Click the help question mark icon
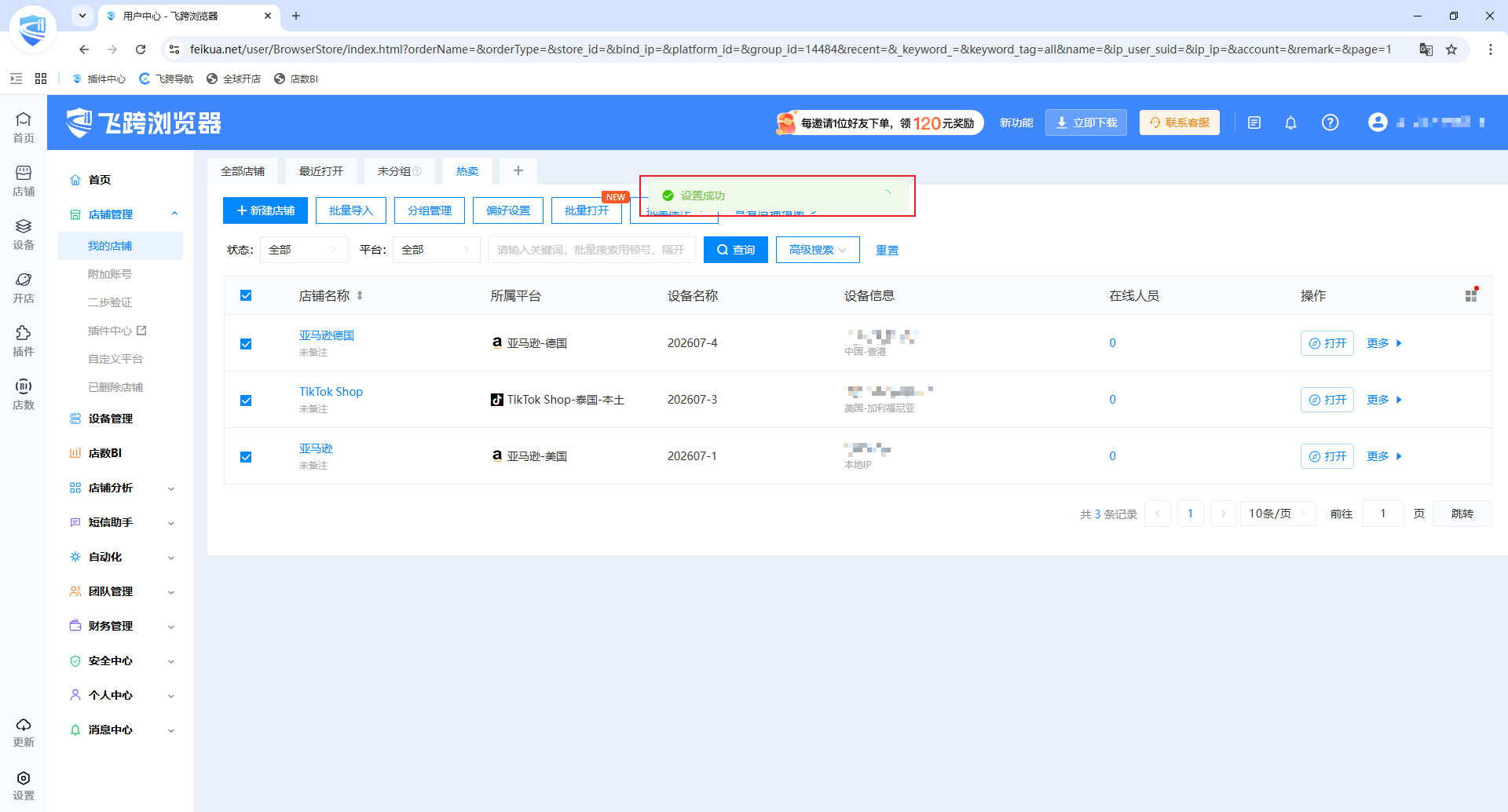1508x812 pixels. pos(1330,123)
